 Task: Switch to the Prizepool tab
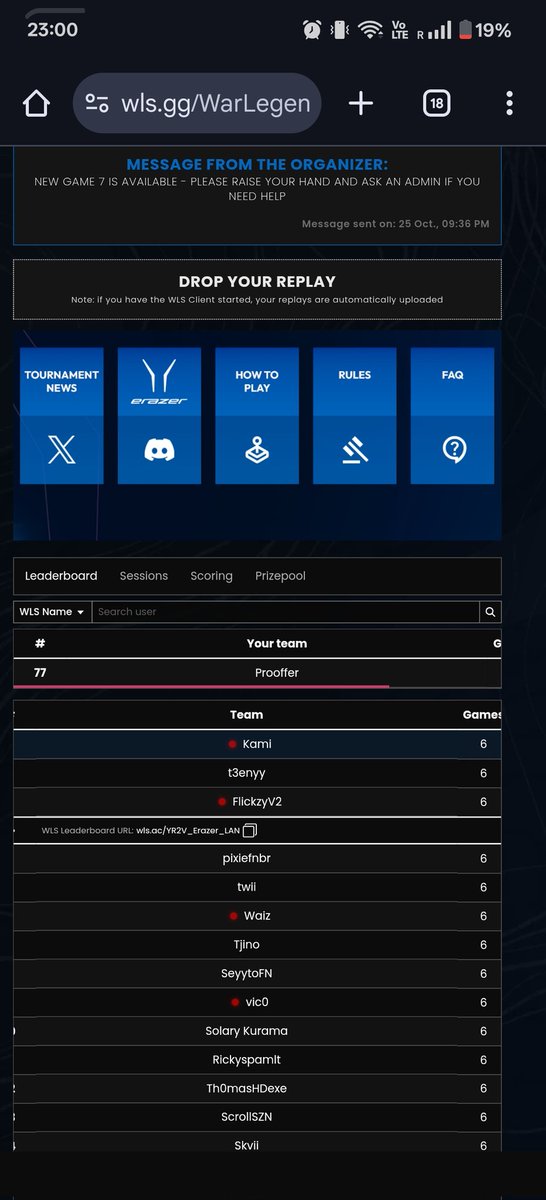[x=280, y=576]
